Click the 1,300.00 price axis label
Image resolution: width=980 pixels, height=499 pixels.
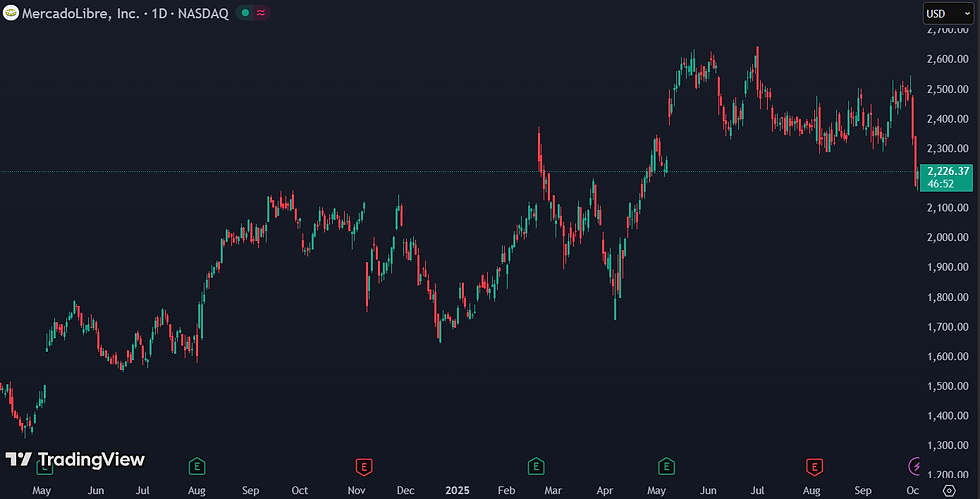[x=948, y=445]
